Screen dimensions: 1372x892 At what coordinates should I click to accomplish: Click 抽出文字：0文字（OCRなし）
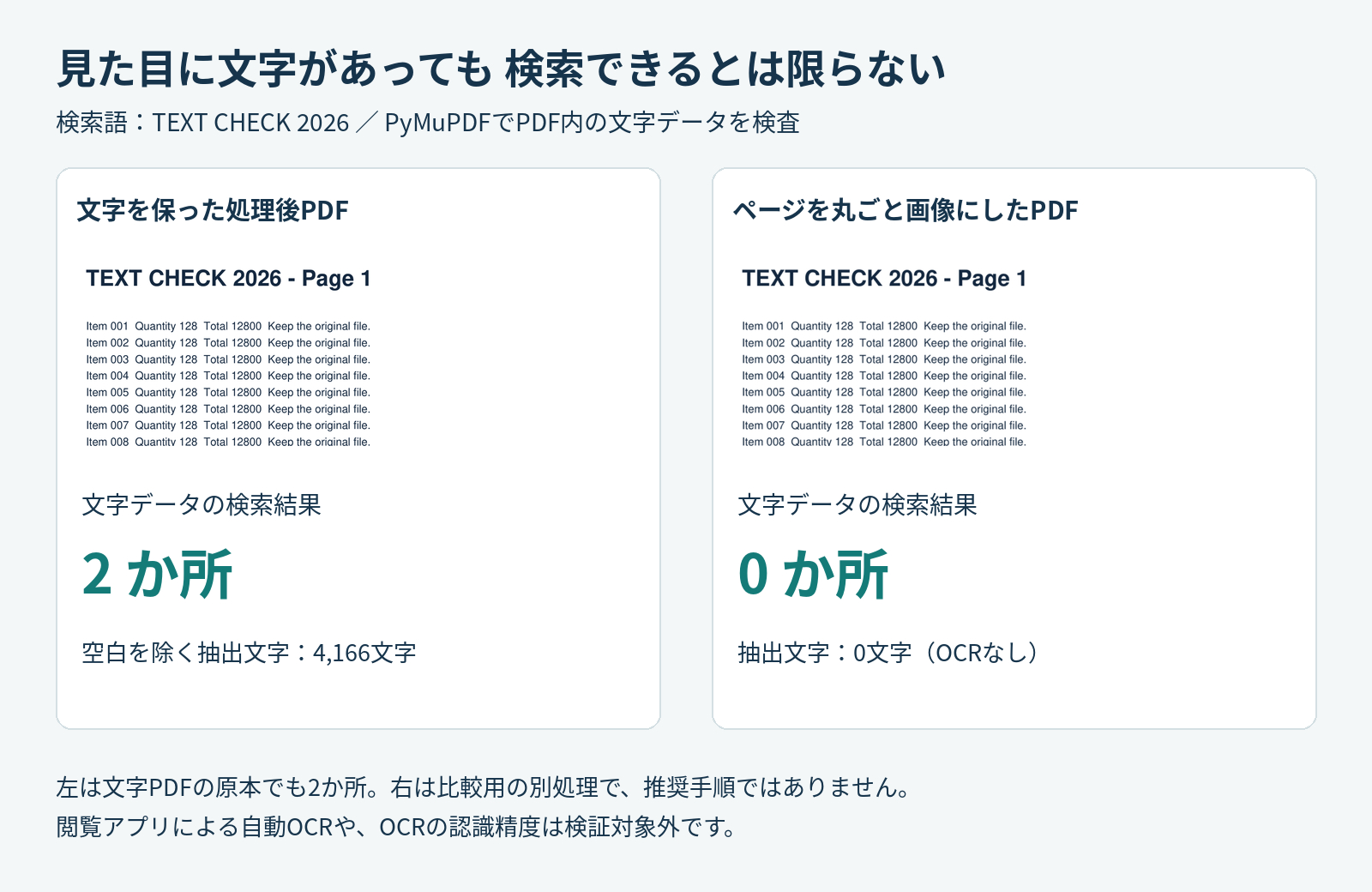tap(889, 653)
